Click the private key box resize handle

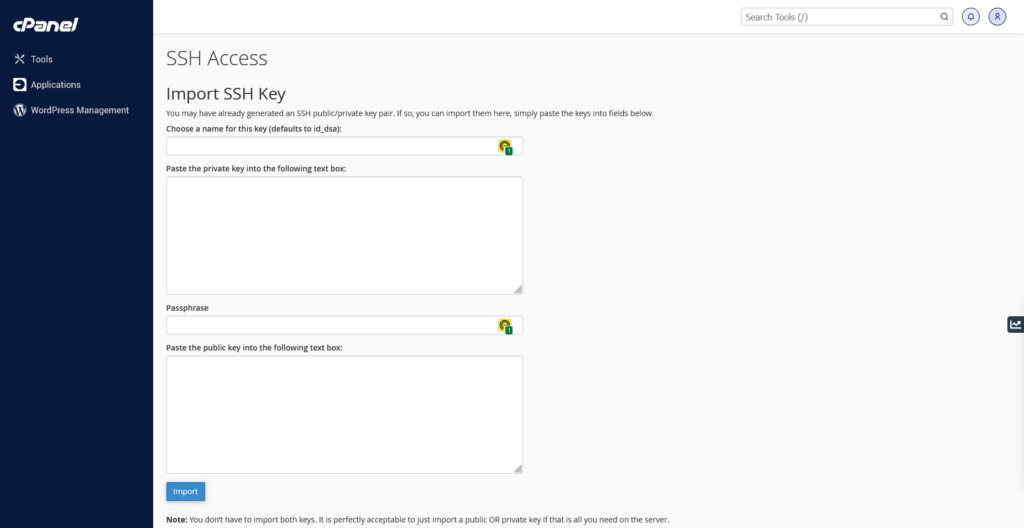coord(517,289)
